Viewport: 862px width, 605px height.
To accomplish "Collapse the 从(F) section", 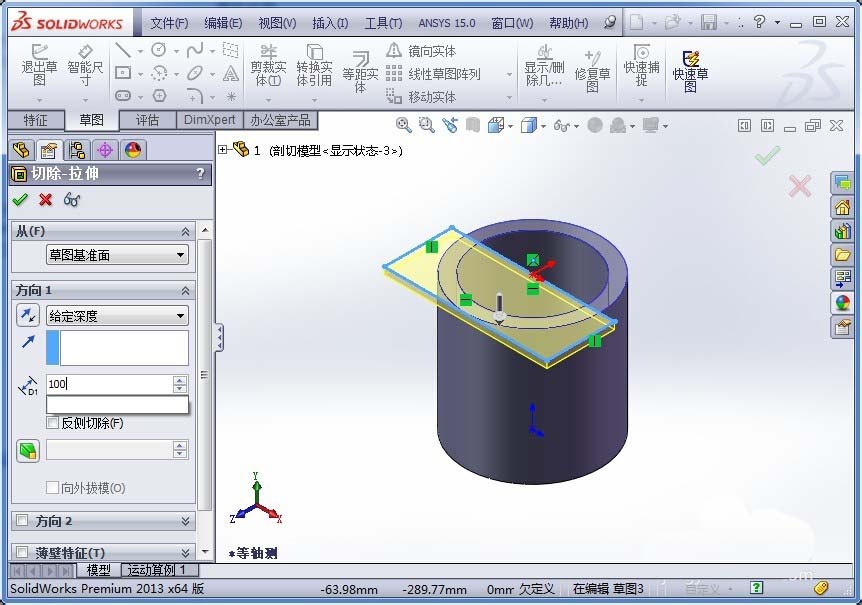I will (x=186, y=232).
